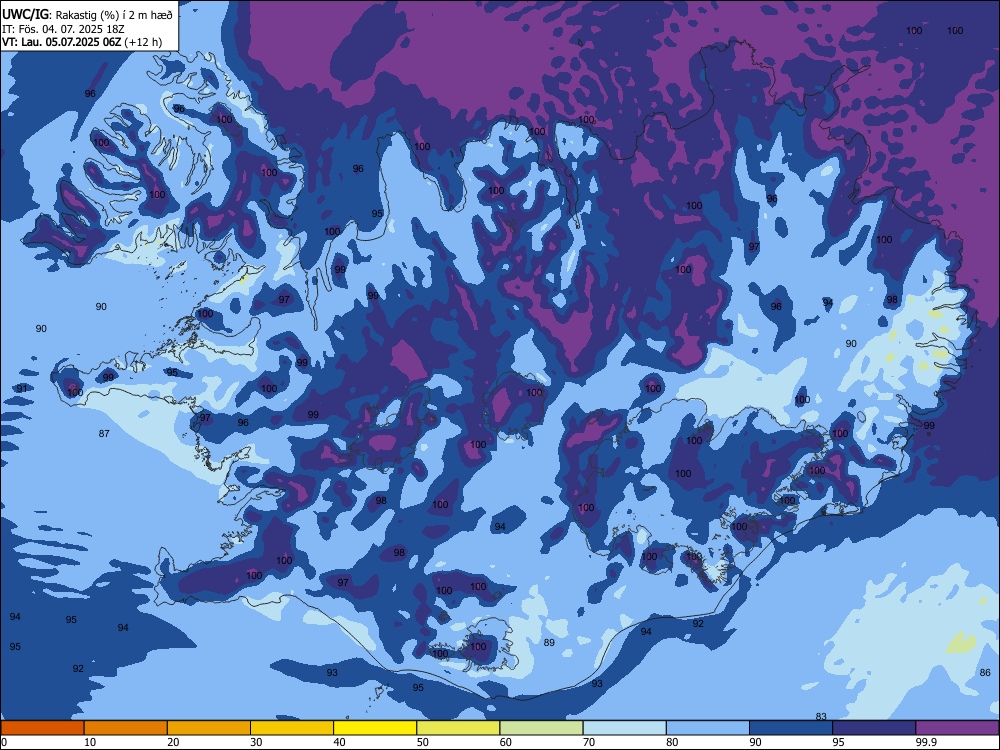Click the humidity value '83' on the map
The width and height of the screenshot is (1000, 750).
coord(821,717)
